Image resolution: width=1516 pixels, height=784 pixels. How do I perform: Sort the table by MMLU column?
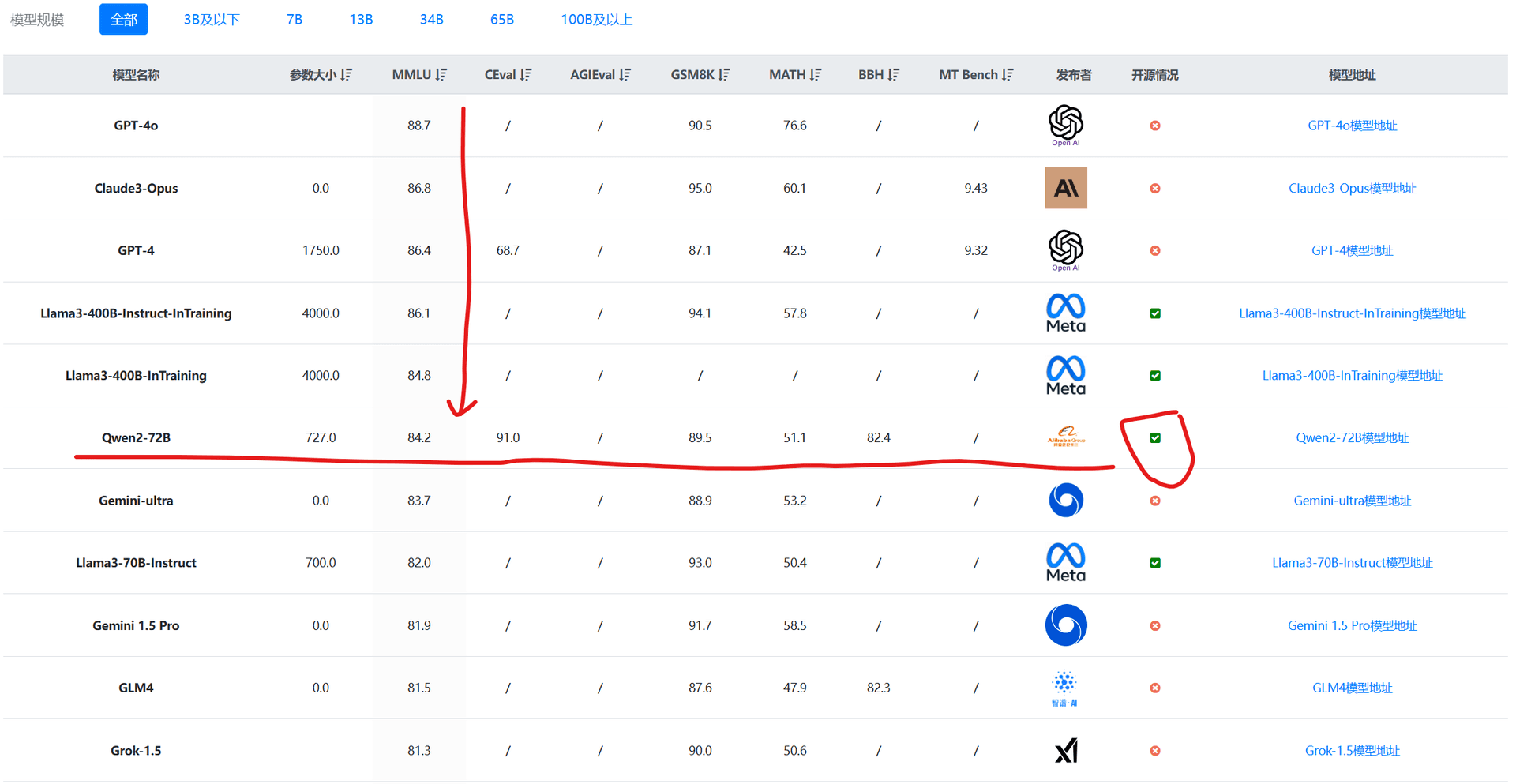pyautogui.click(x=441, y=75)
